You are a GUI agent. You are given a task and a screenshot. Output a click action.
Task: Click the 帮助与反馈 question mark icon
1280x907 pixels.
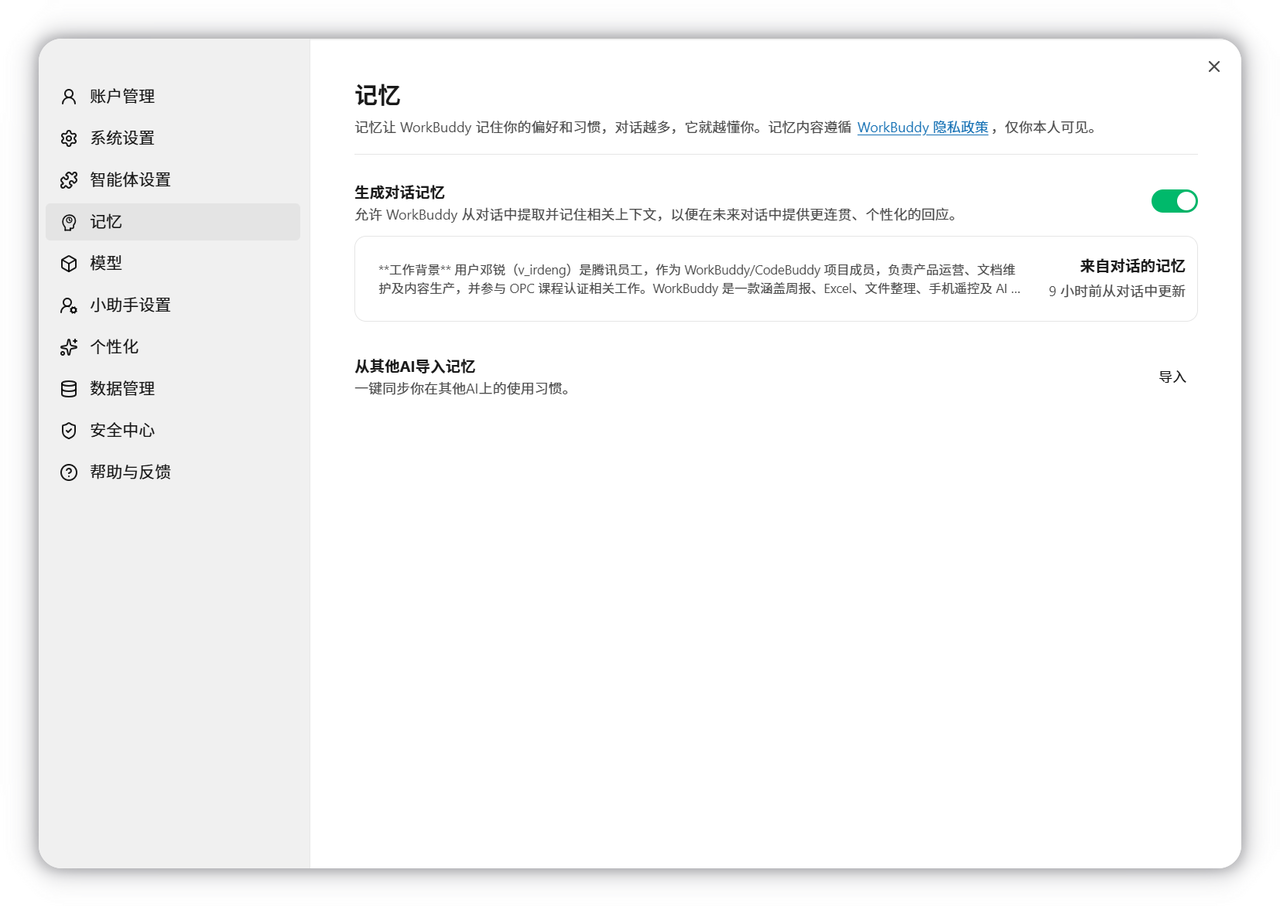[69, 472]
